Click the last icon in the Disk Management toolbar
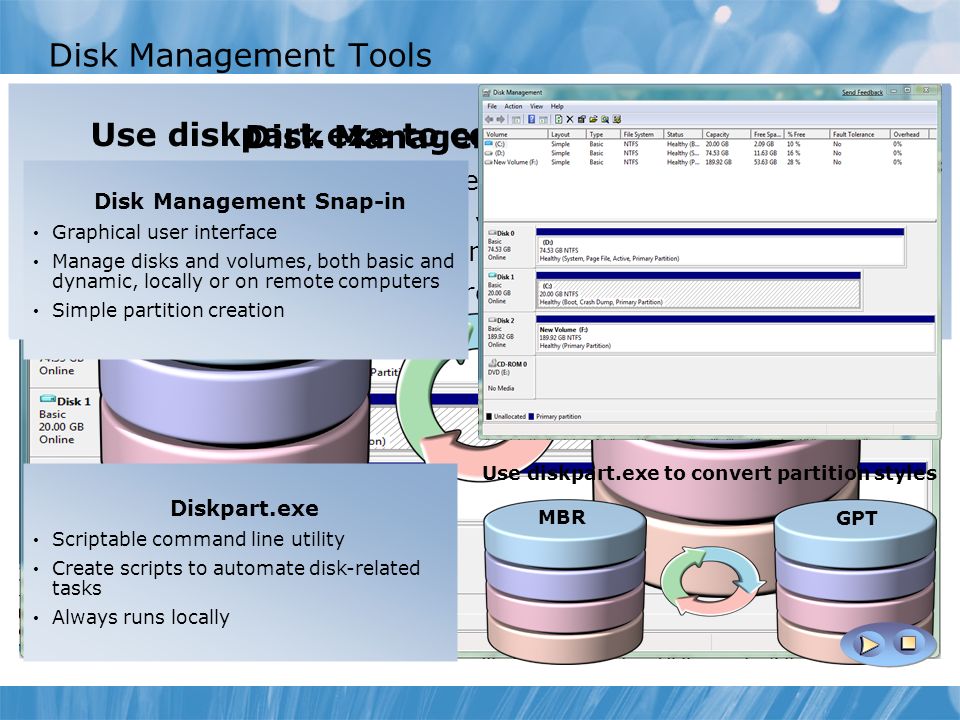960x720 pixels. [x=617, y=119]
